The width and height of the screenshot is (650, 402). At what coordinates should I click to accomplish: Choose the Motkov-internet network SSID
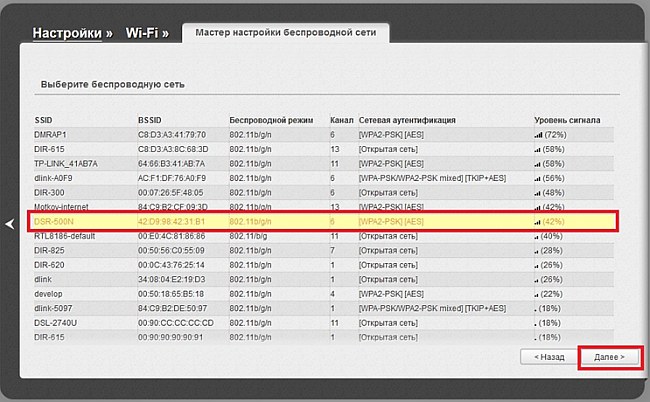[63, 207]
